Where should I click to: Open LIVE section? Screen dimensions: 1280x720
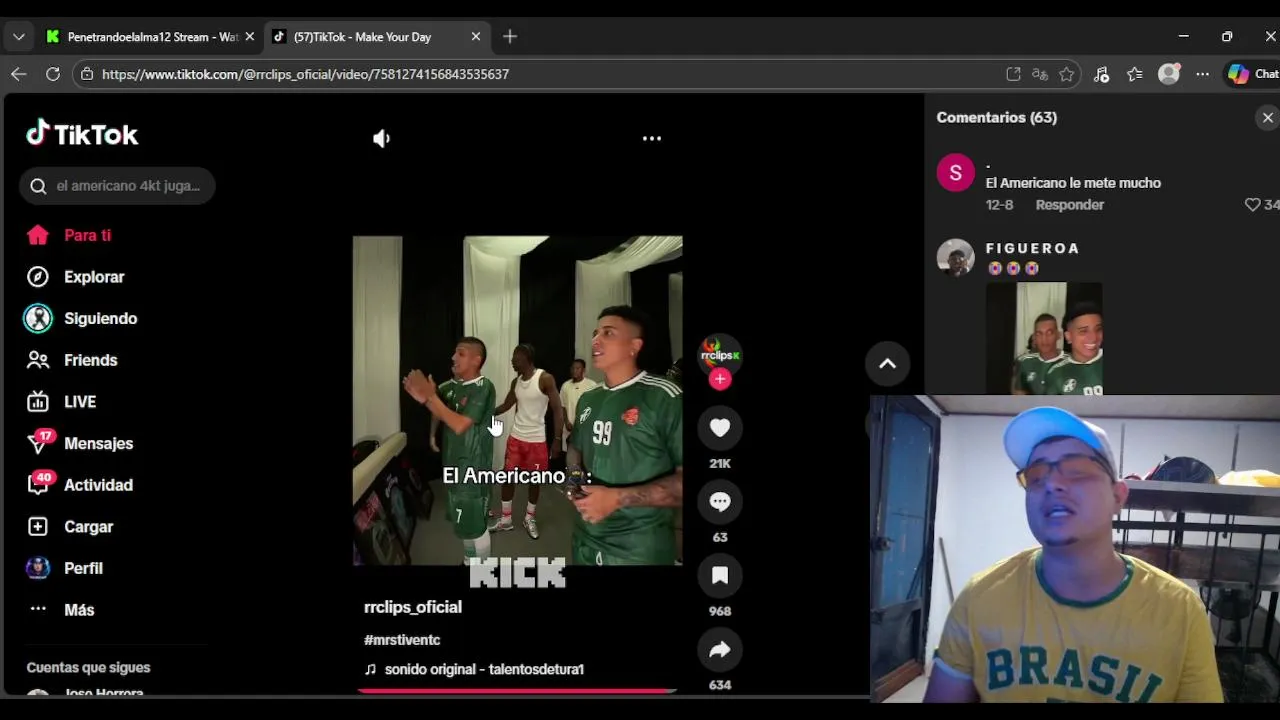(61, 402)
